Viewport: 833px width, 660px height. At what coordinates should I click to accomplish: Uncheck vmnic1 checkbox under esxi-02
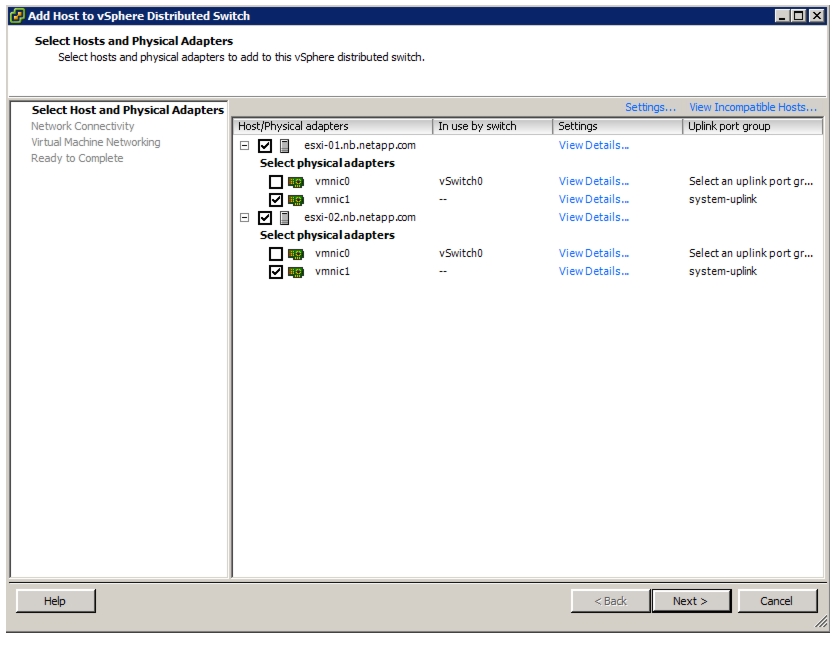pos(276,272)
